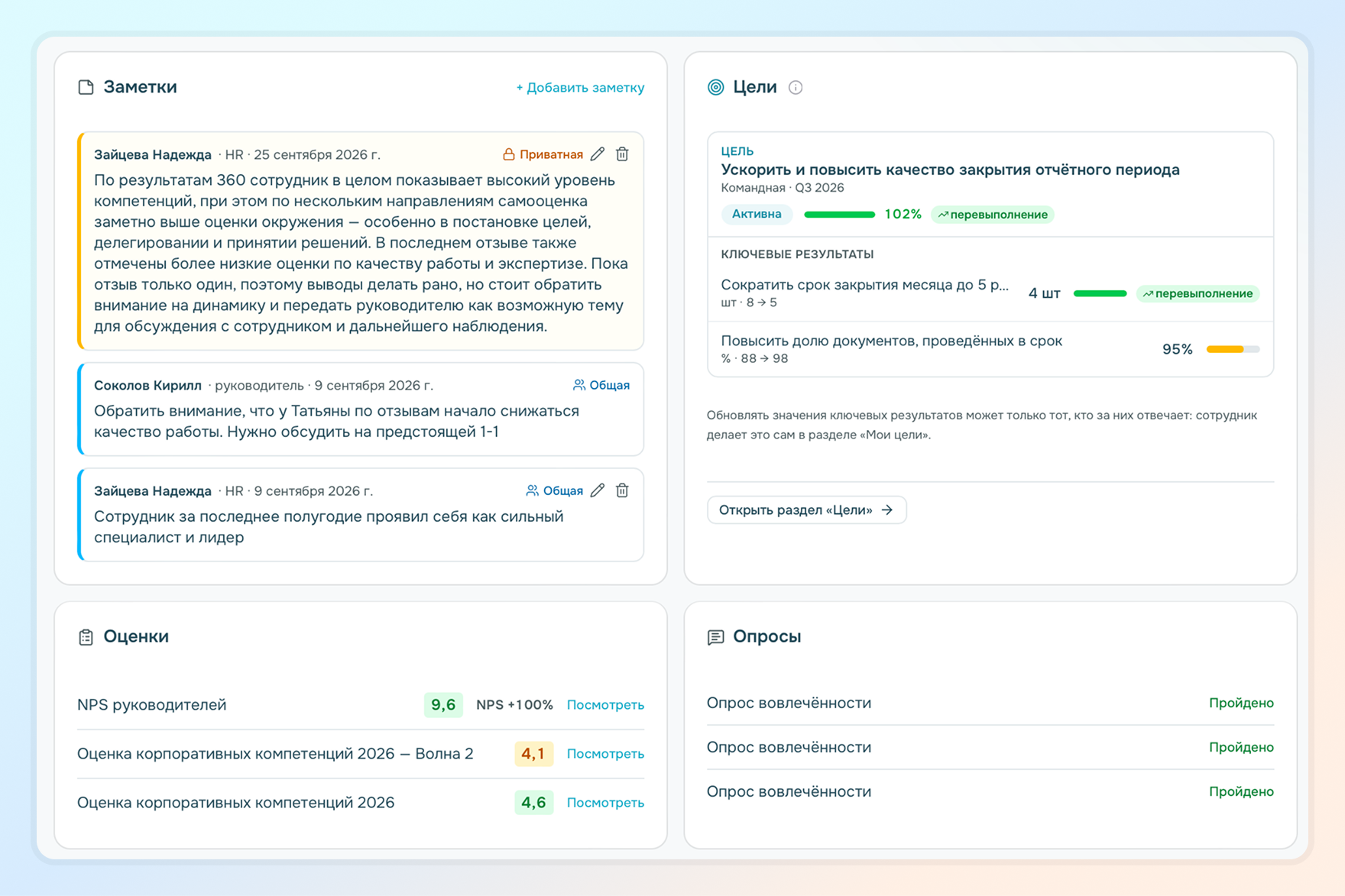Click the 4,1 score badge
The image size is (1345, 896).
pyautogui.click(x=533, y=753)
